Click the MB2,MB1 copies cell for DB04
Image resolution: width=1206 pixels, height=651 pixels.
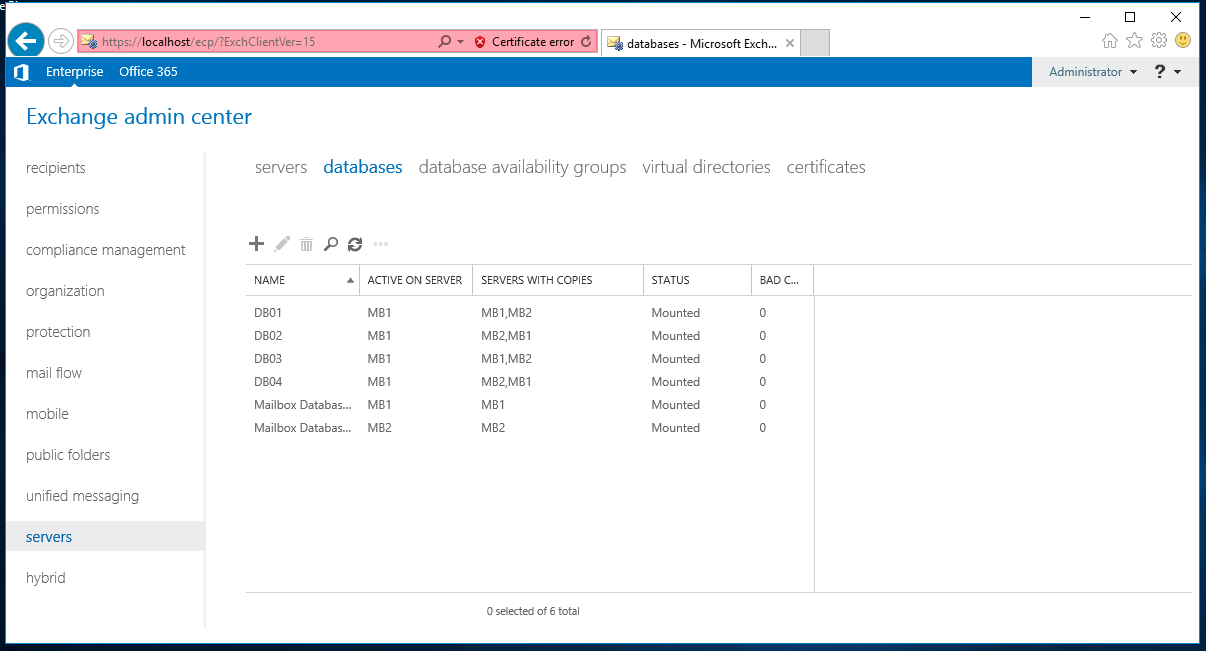tap(506, 382)
